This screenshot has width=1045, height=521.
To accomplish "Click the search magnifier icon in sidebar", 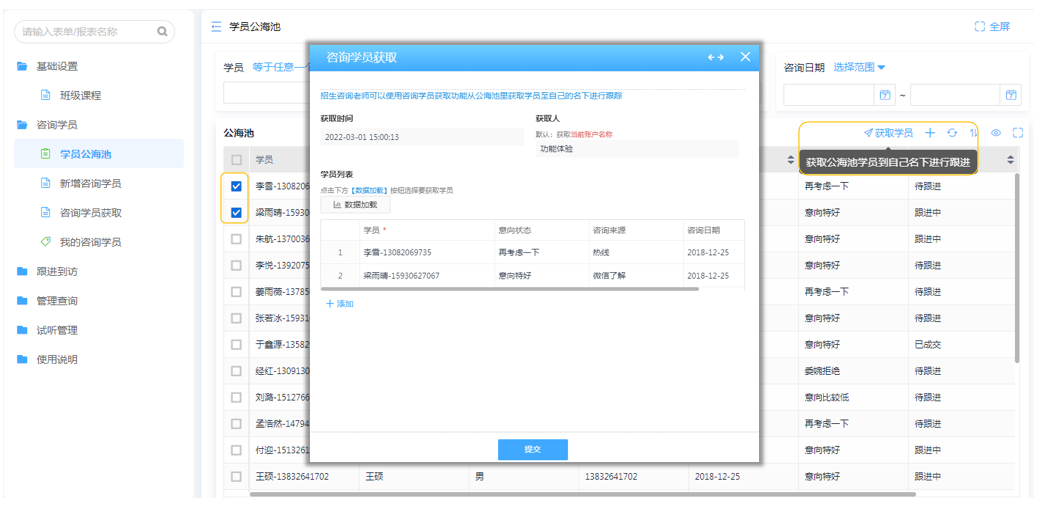I will (x=163, y=32).
